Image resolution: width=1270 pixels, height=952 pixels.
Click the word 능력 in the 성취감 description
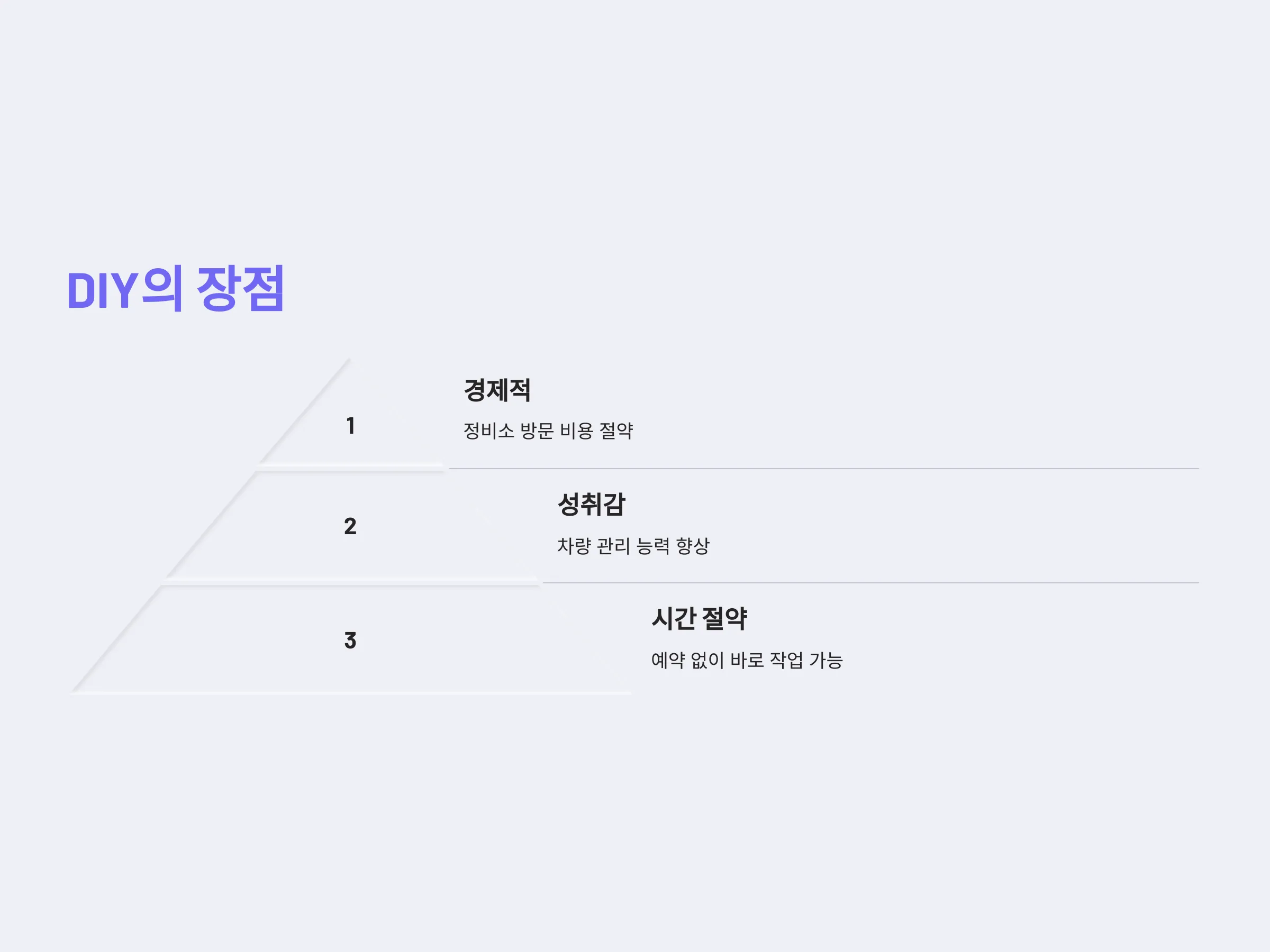click(653, 545)
